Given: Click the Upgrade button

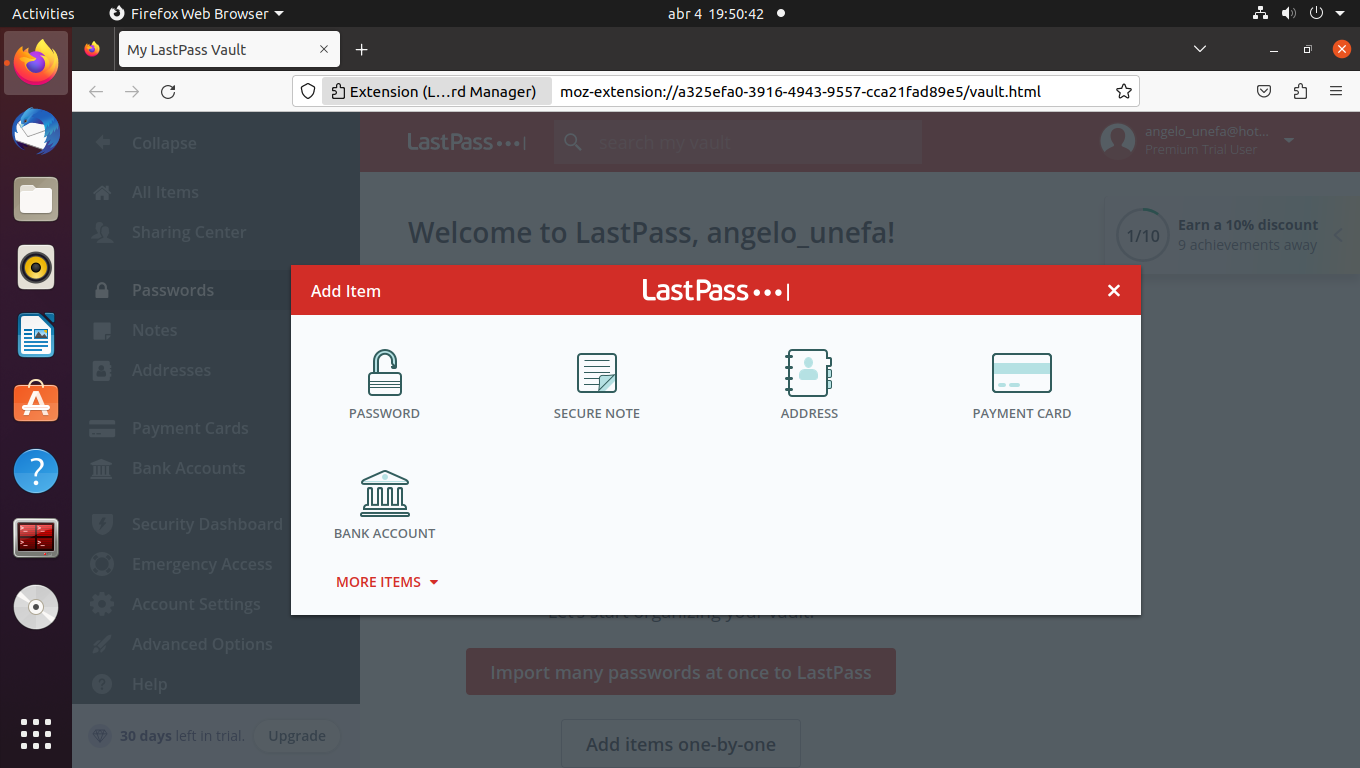Looking at the screenshot, I should pos(297,736).
